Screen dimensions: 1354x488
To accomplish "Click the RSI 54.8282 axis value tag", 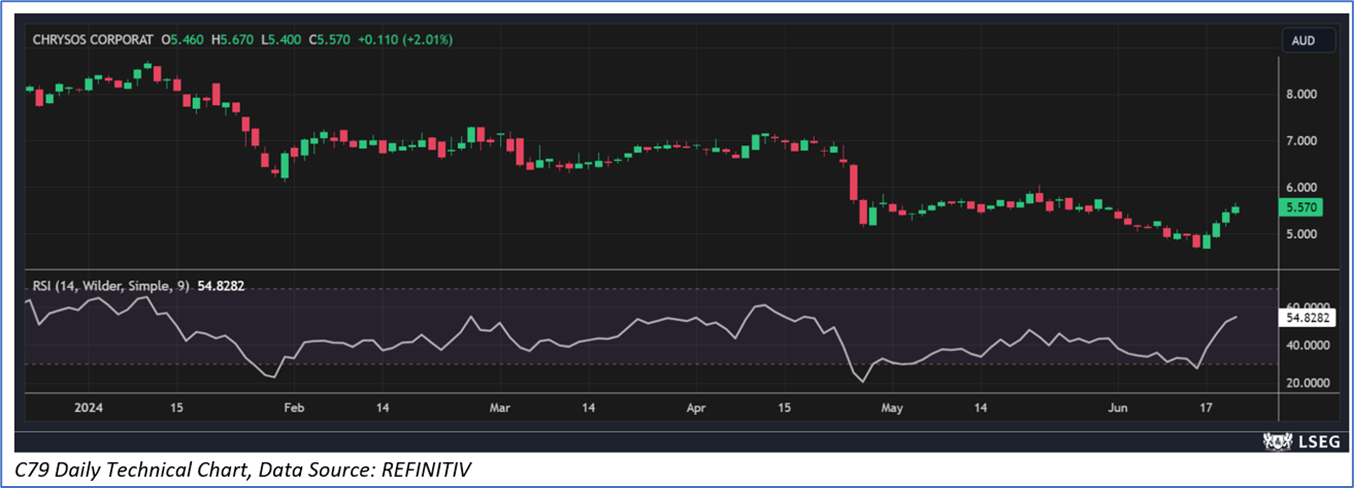I will pos(1309,317).
